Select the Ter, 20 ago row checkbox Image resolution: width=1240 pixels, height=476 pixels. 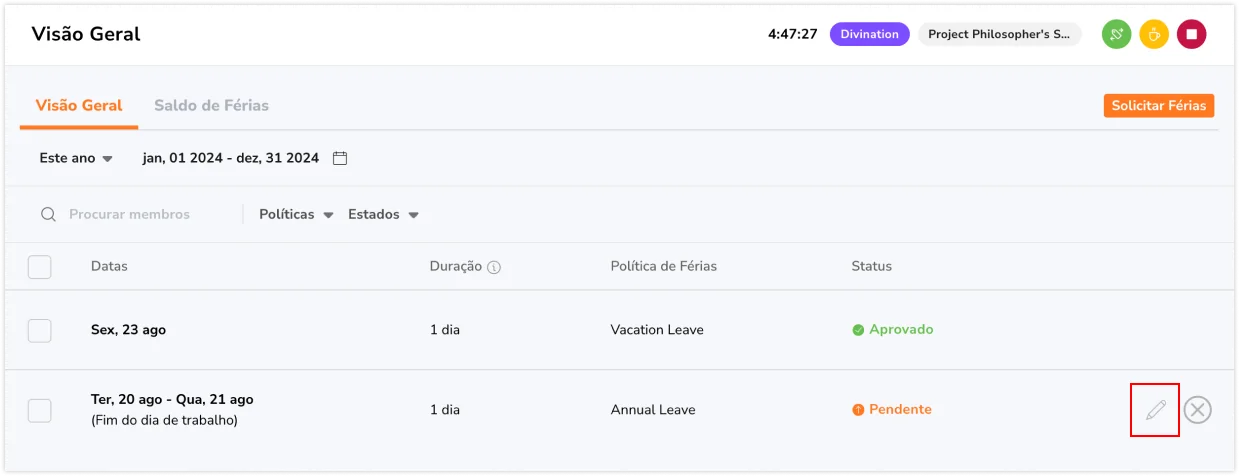tap(39, 410)
